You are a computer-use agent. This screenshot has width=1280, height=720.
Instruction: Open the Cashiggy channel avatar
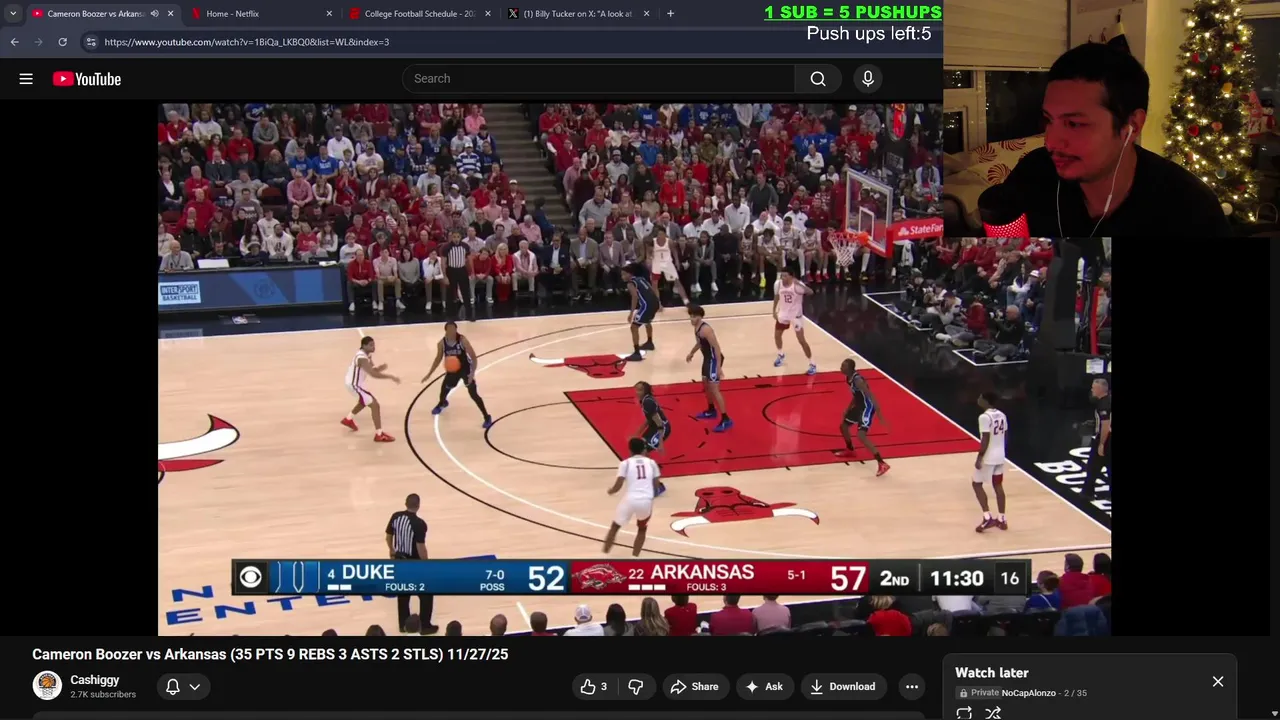(x=47, y=686)
